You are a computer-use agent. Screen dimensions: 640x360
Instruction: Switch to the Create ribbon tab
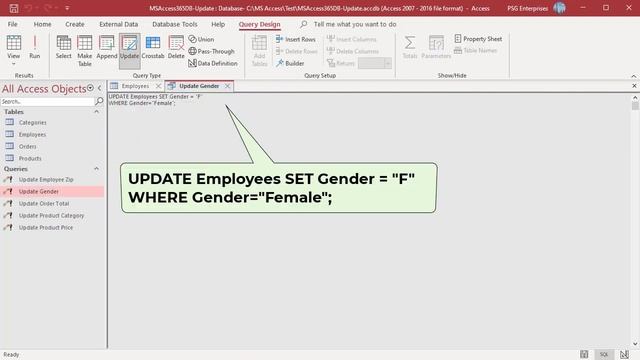[75, 24]
